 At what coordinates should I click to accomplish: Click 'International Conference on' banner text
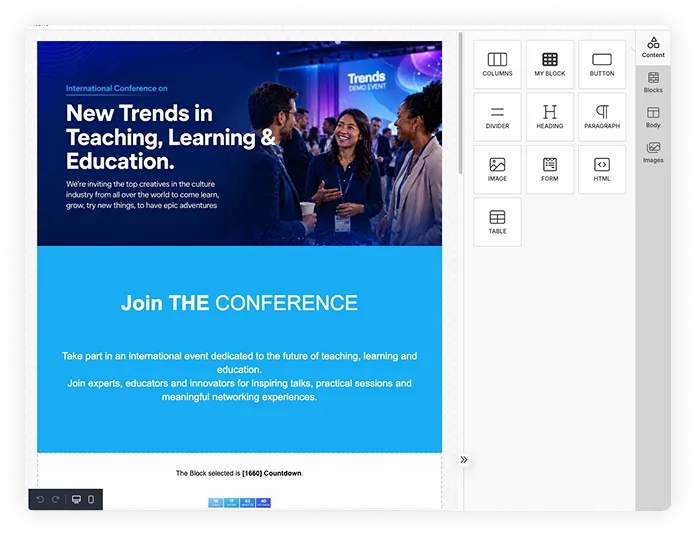click(116, 88)
